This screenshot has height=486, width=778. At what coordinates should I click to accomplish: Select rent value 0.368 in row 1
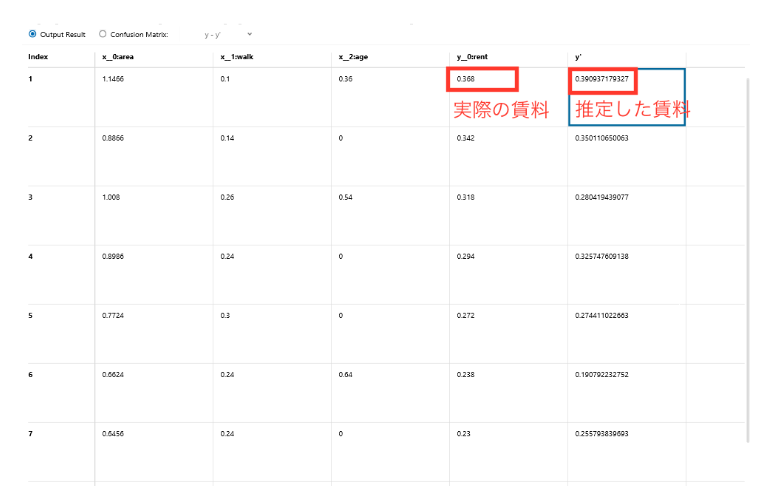pyautogui.click(x=466, y=79)
